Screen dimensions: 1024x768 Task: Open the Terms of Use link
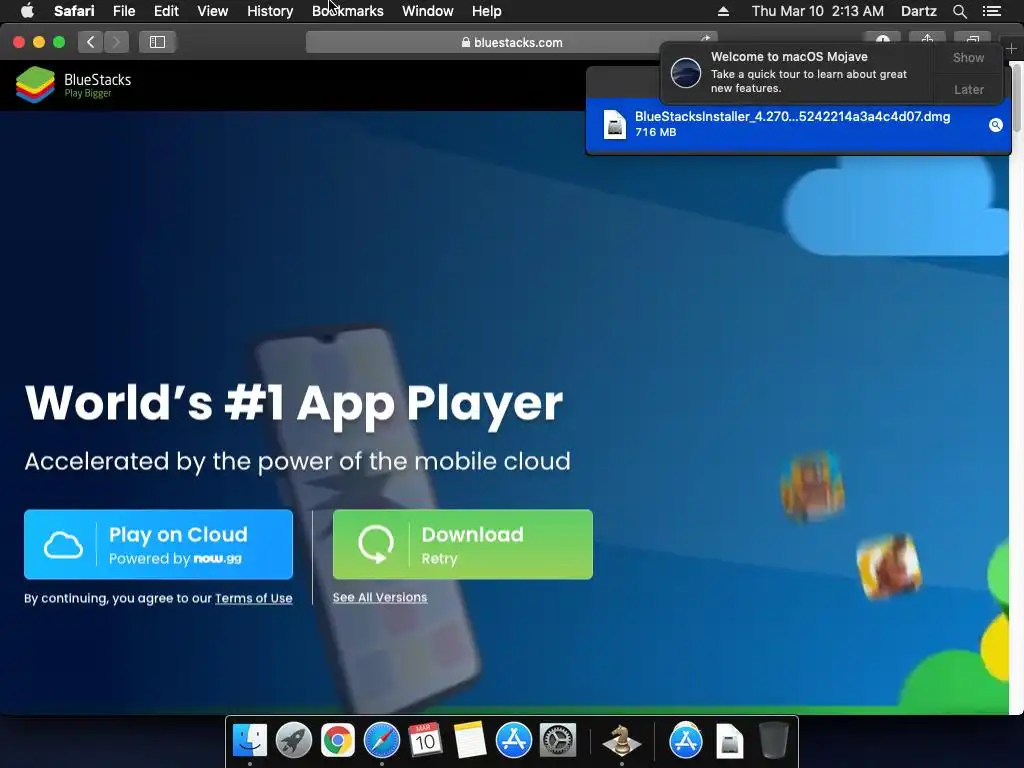click(x=253, y=598)
